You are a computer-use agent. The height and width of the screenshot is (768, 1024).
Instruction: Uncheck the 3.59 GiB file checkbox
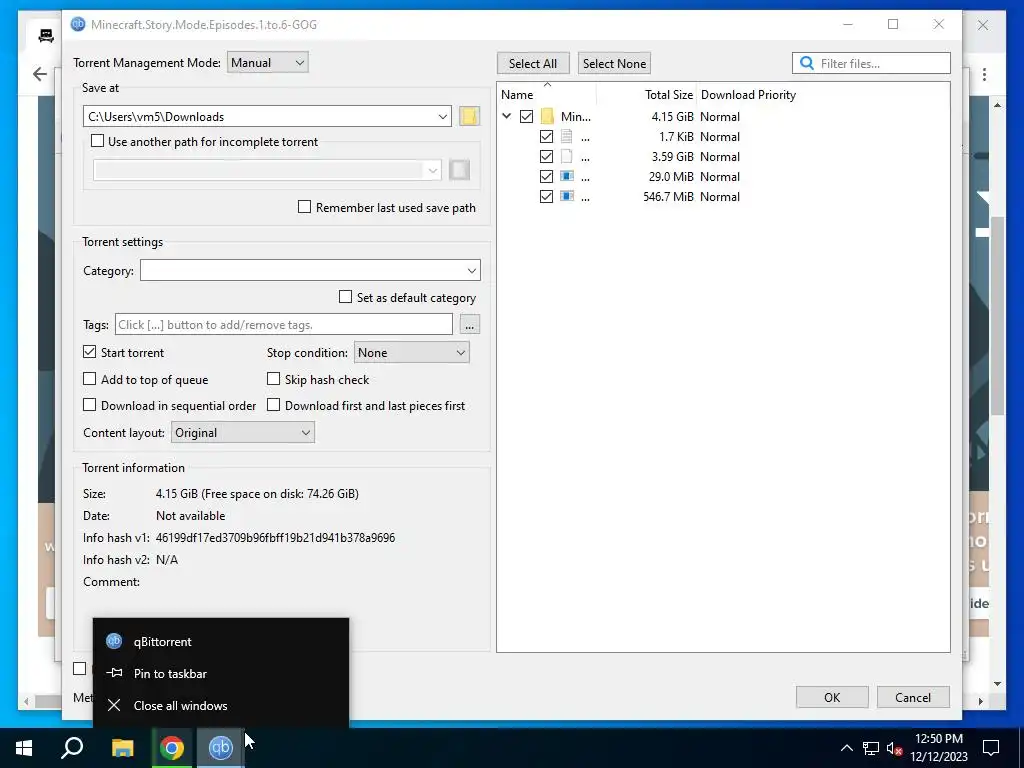click(x=547, y=157)
